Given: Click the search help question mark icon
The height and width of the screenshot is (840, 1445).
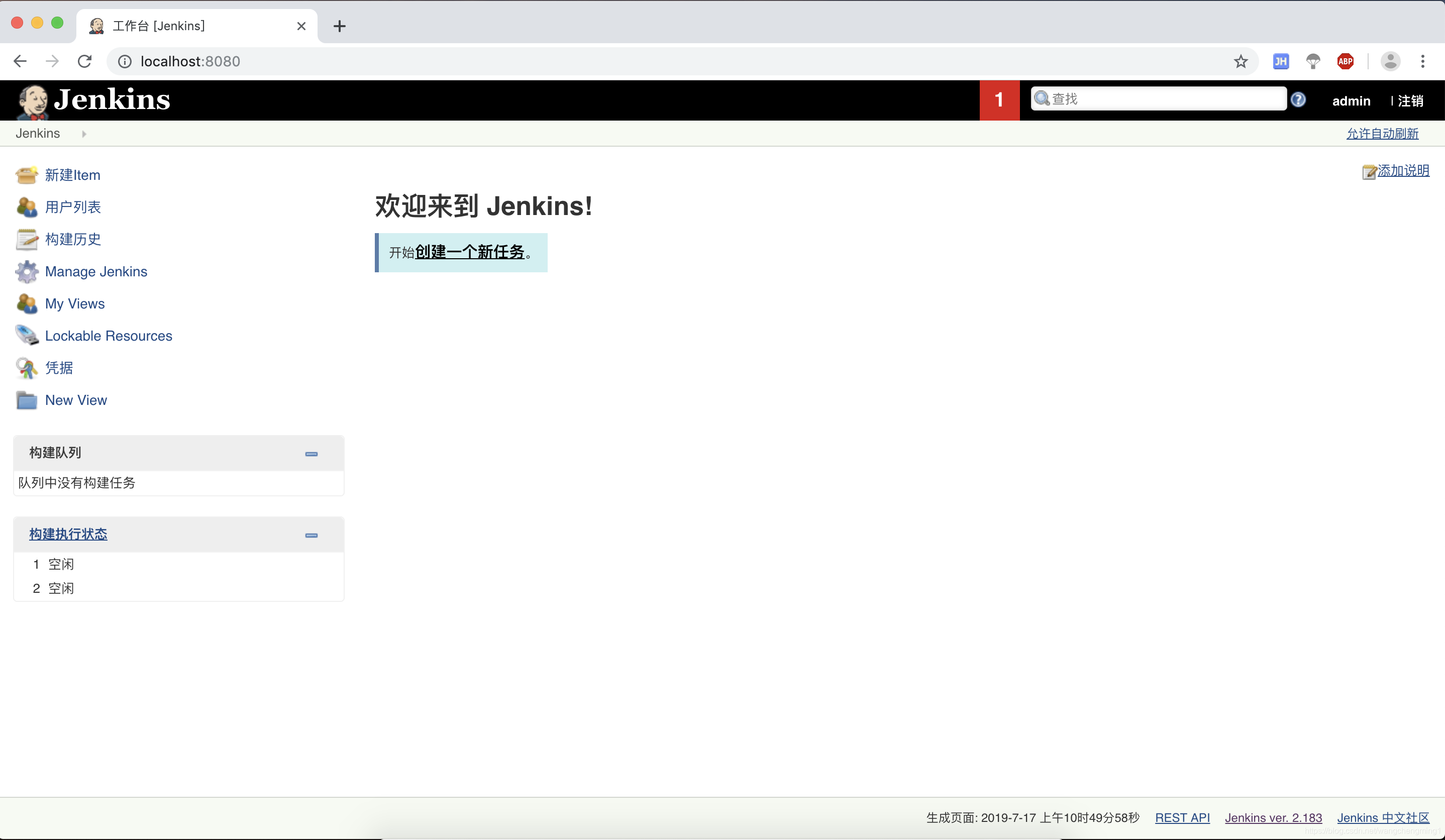Looking at the screenshot, I should coord(1298,100).
